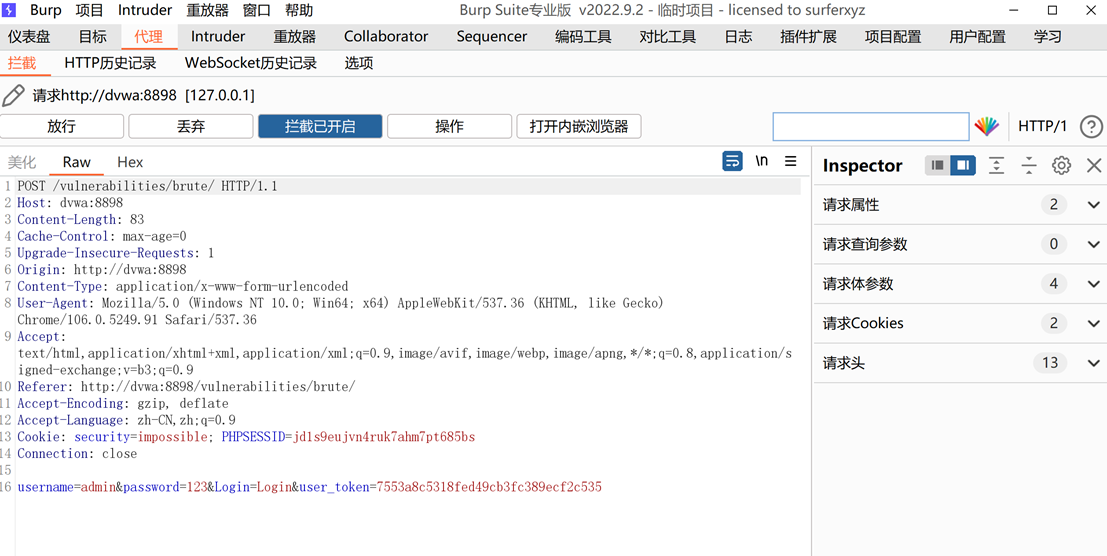Open the 项目 menu
The height and width of the screenshot is (556, 1107).
pyautogui.click(x=89, y=11)
